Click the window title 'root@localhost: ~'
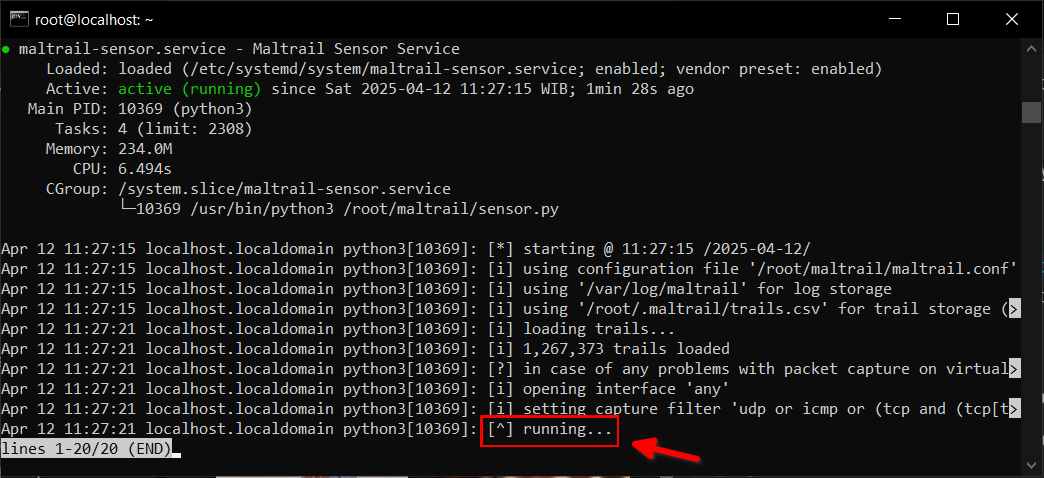This screenshot has width=1044, height=478. click(94, 20)
